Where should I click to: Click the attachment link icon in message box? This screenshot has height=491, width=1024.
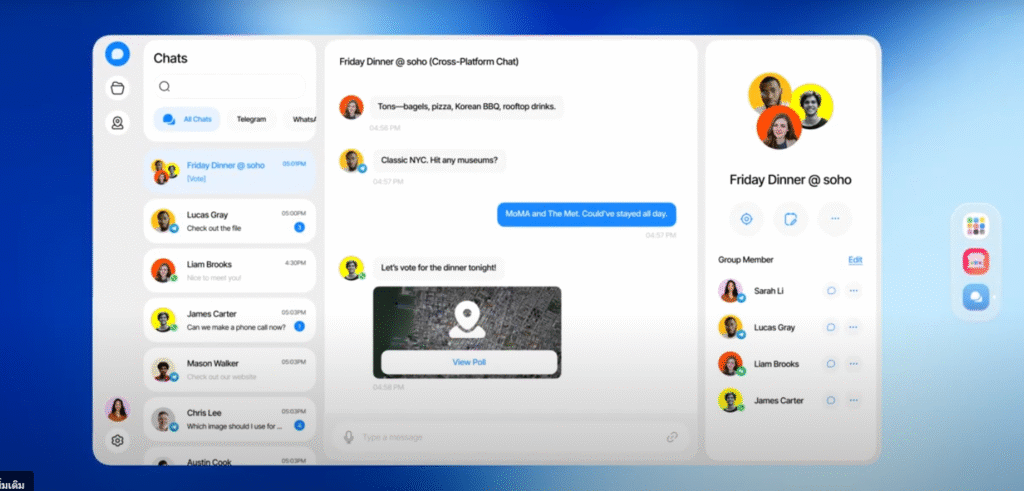pyautogui.click(x=673, y=437)
